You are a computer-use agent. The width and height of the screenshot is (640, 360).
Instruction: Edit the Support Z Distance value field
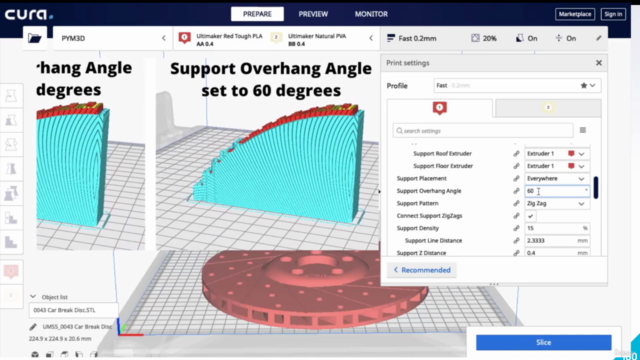point(557,253)
